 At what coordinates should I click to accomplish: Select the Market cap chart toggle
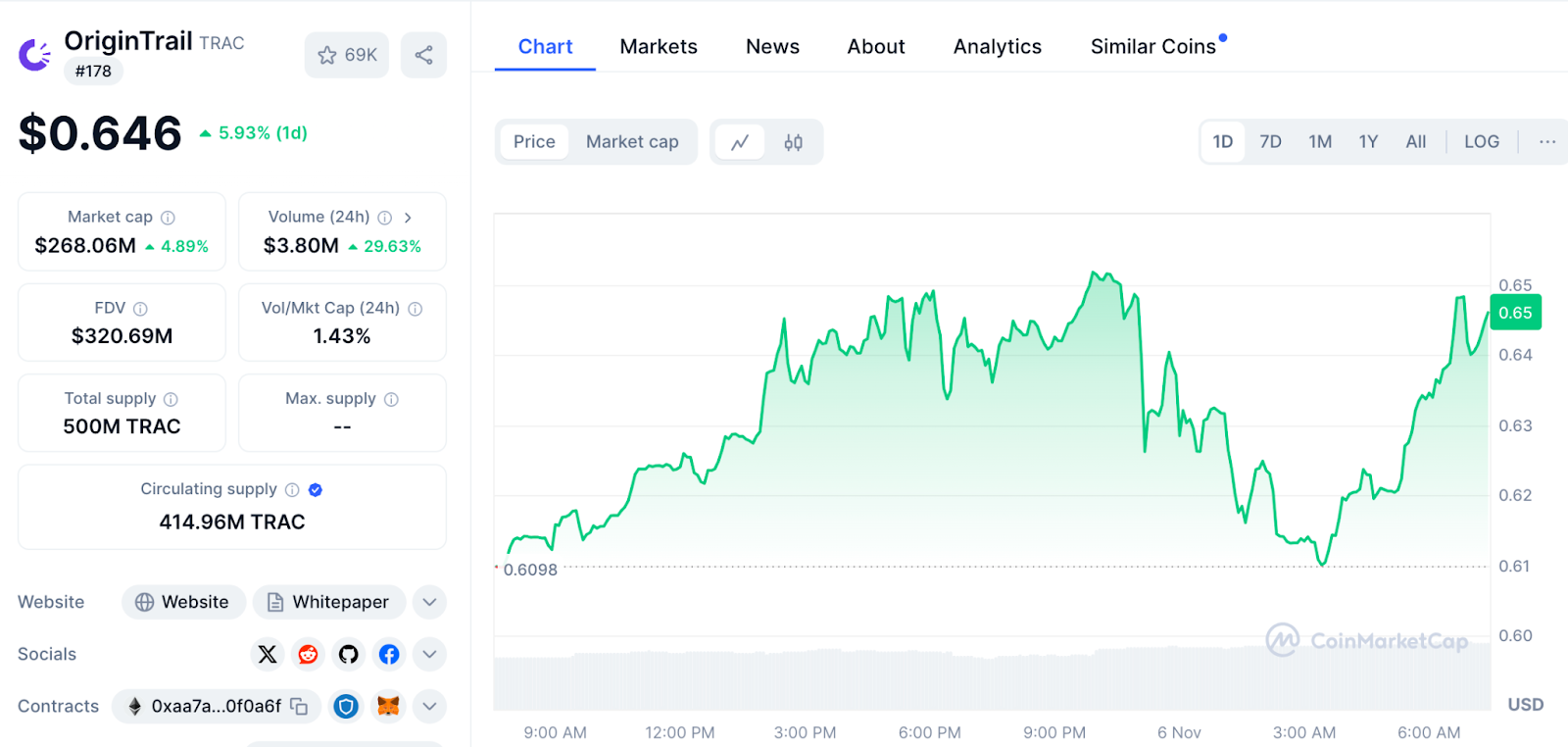coord(632,142)
